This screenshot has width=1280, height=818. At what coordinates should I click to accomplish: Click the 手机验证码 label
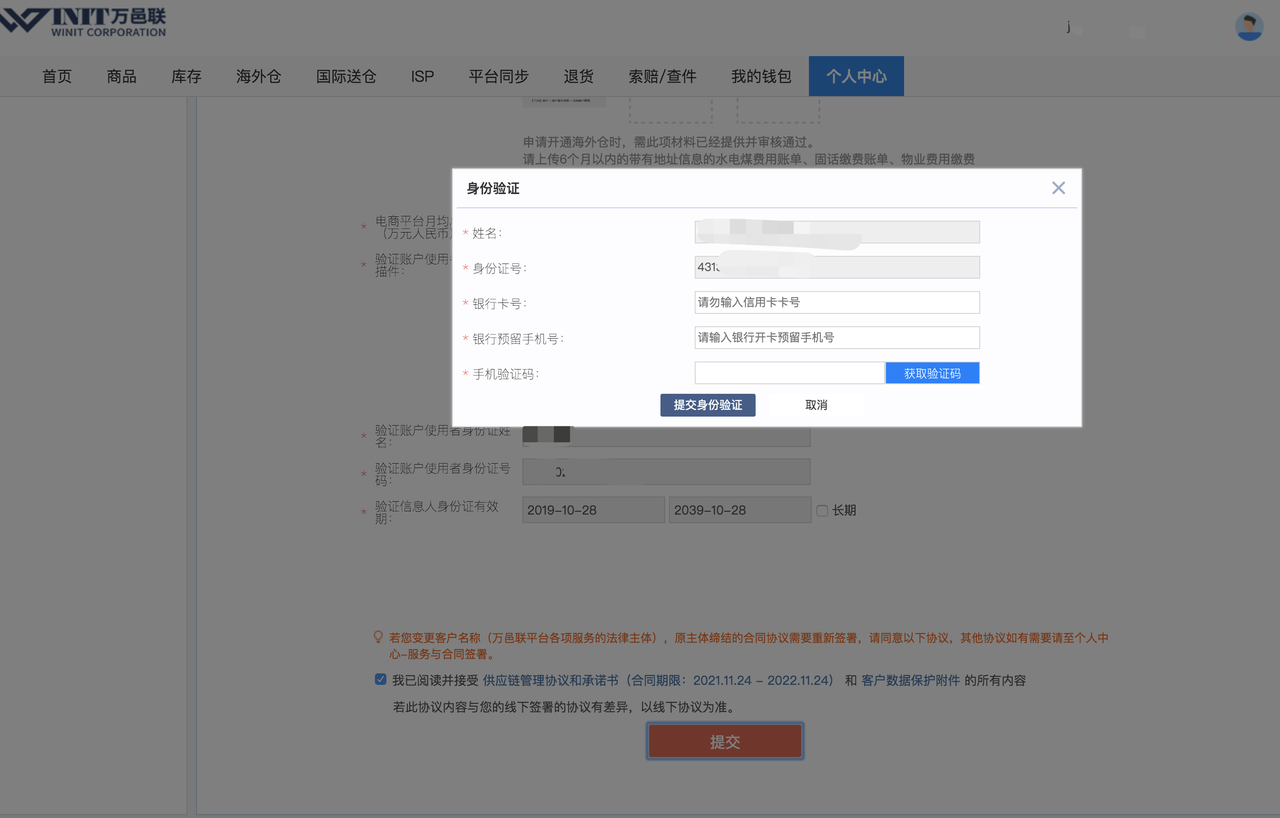506,374
